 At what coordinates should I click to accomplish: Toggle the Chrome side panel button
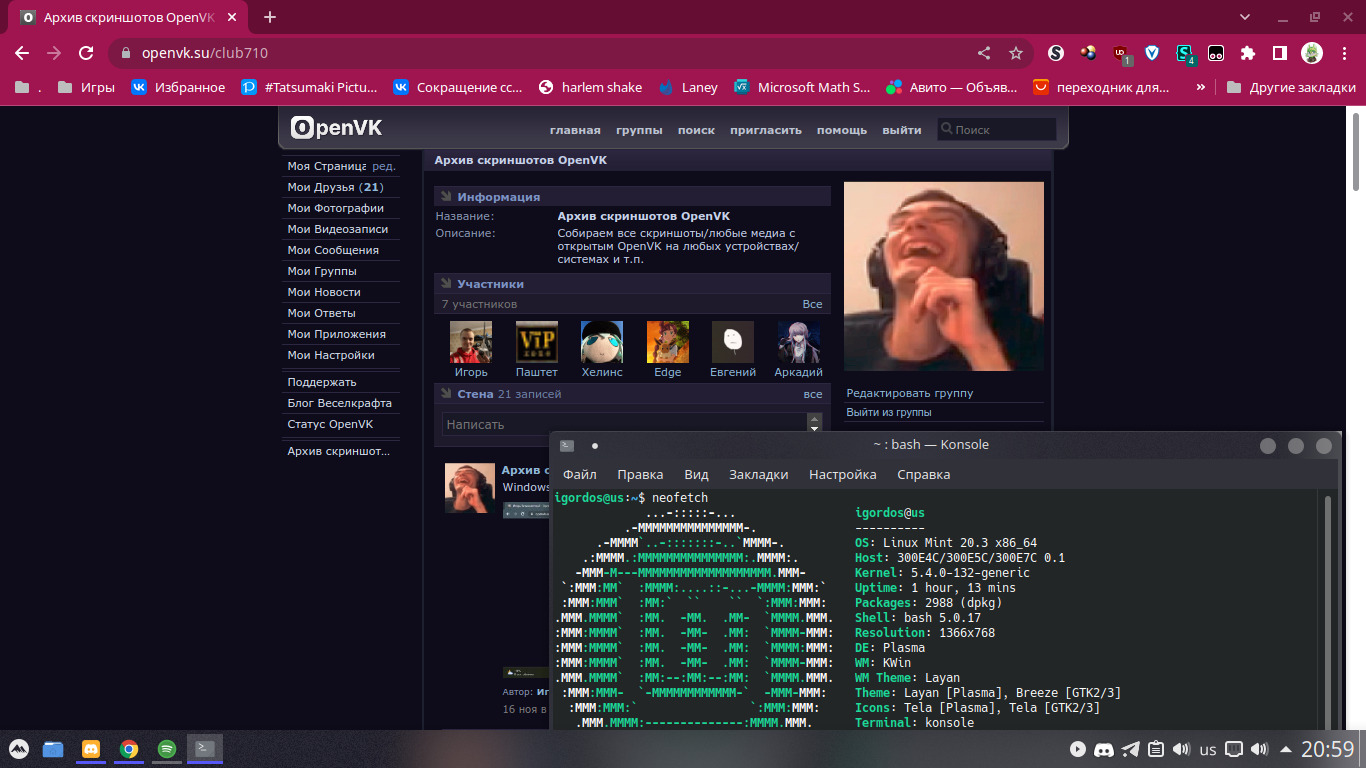pyautogui.click(x=1279, y=53)
